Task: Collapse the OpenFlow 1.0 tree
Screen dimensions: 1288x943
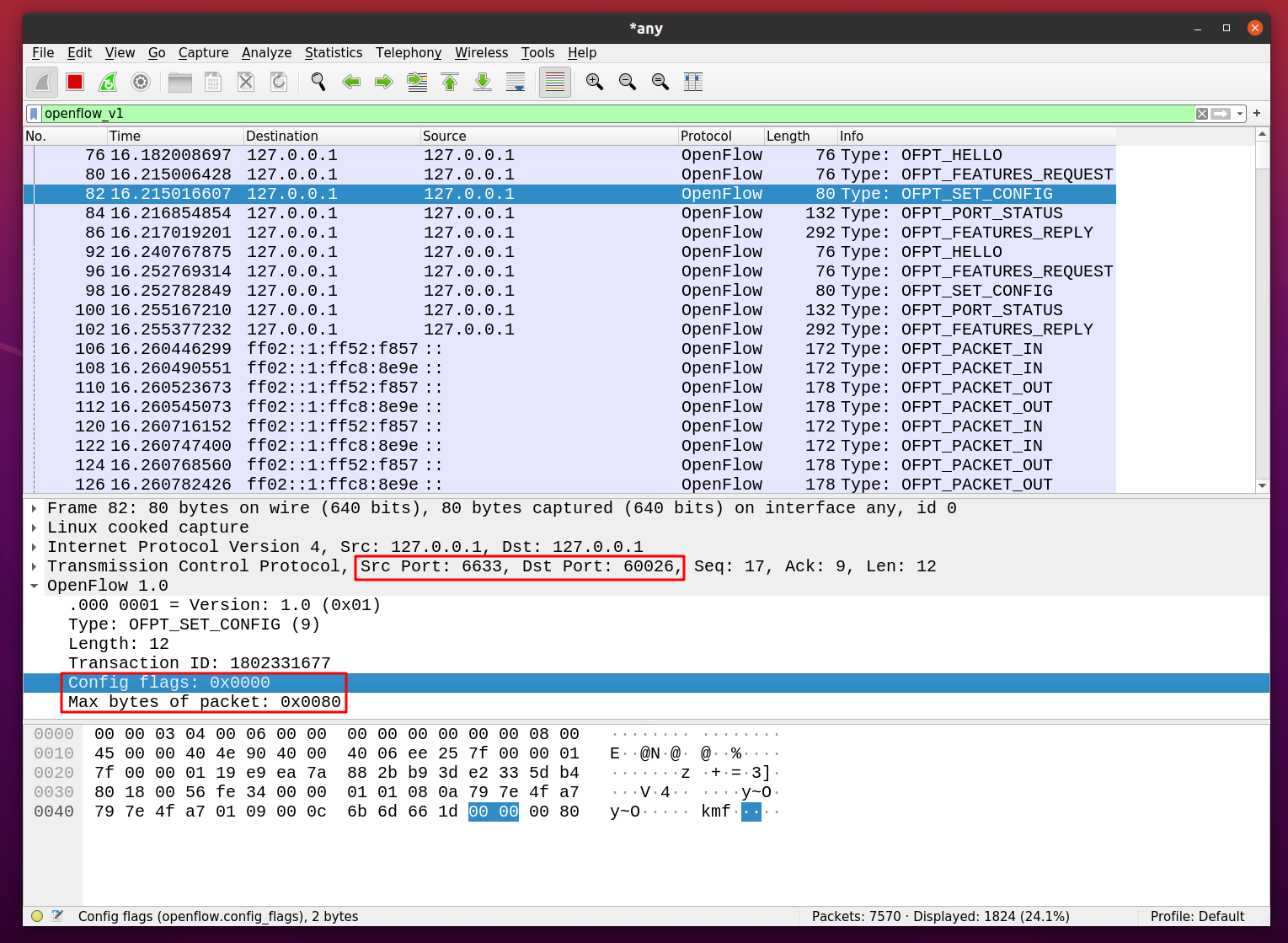Action: pyautogui.click(x=34, y=586)
